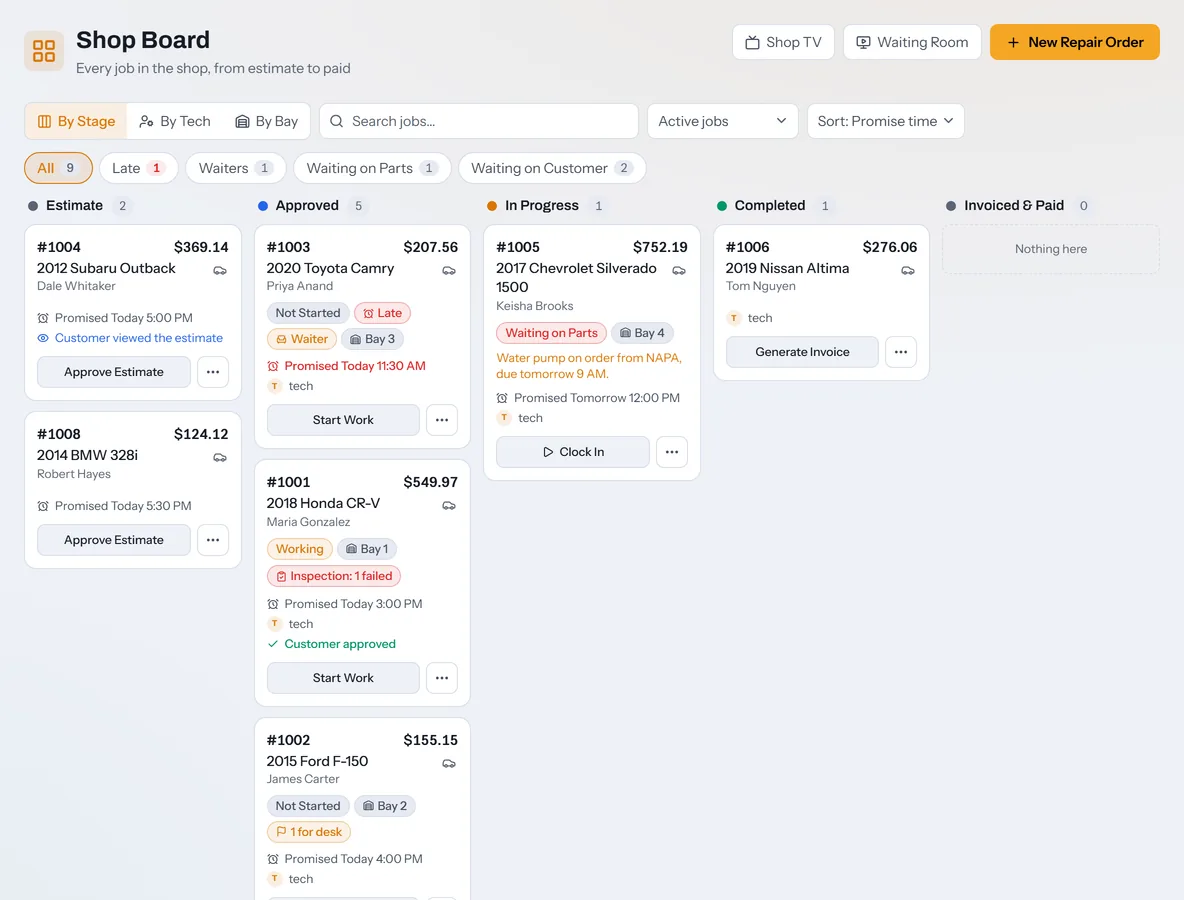Click the Working status badge on #1001
This screenshot has width=1184, height=900.
click(x=299, y=549)
